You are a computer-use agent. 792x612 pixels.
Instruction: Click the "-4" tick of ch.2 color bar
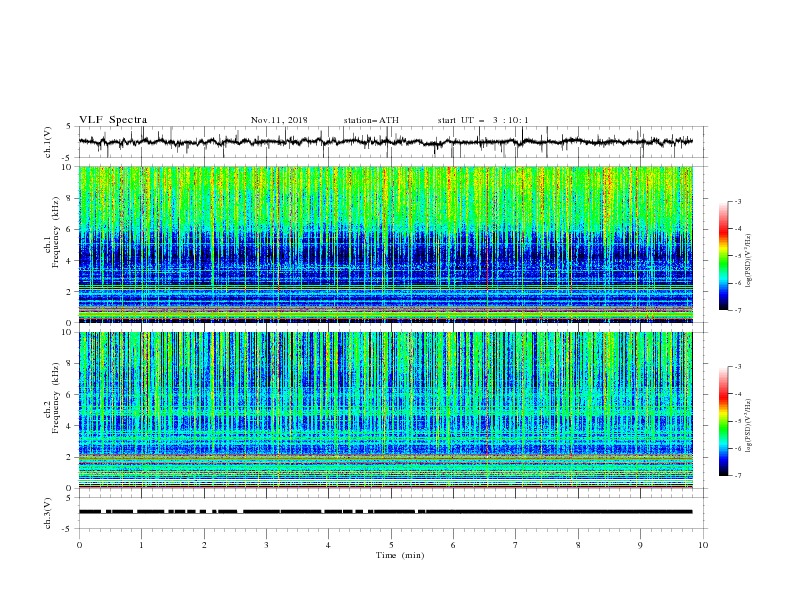tap(737, 394)
